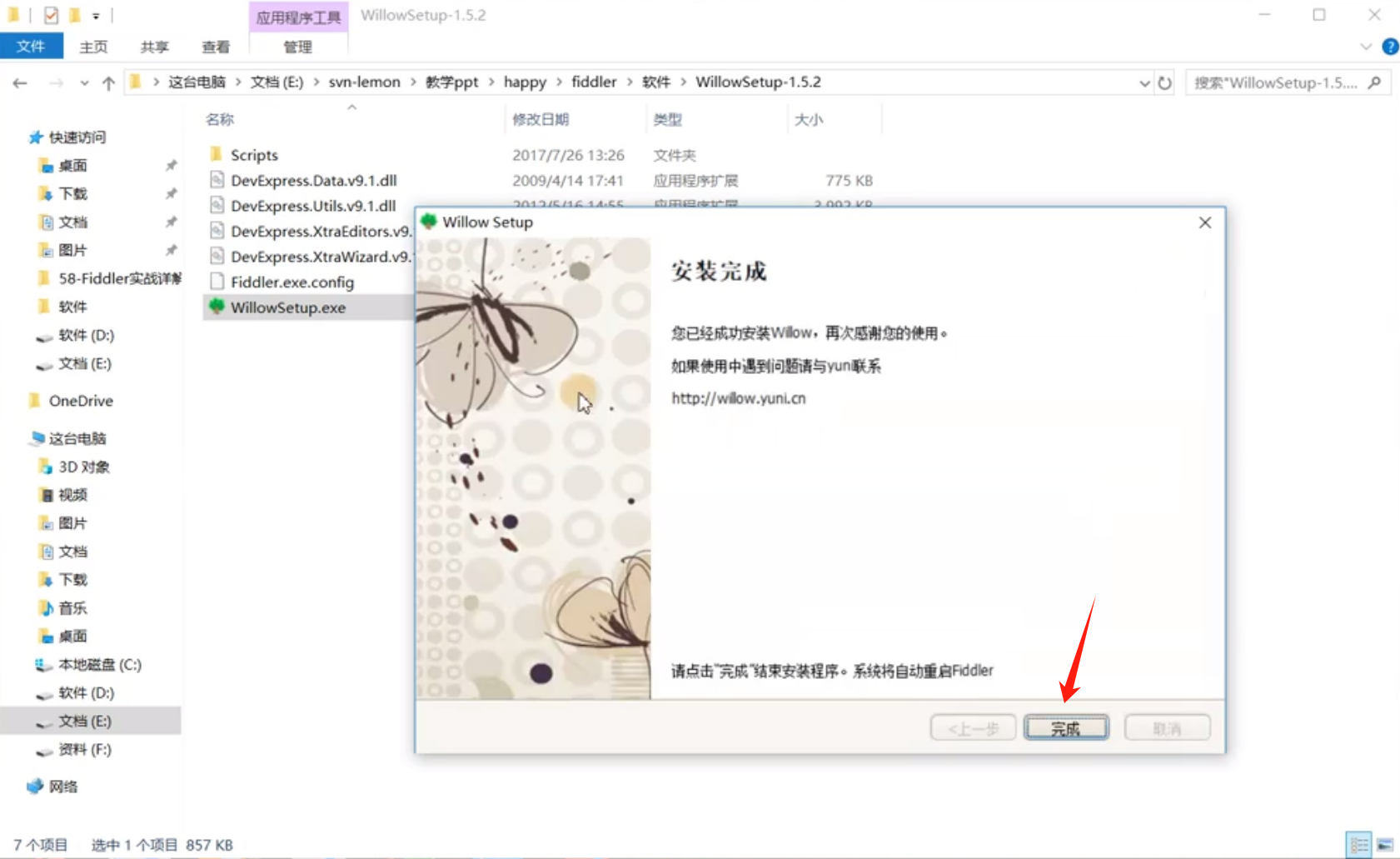Image resolution: width=1400 pixels, height=859 pixels.
Task: Select 快速访问 in the navigation pane
Action: pyautogui.click(x=77, y=137)
